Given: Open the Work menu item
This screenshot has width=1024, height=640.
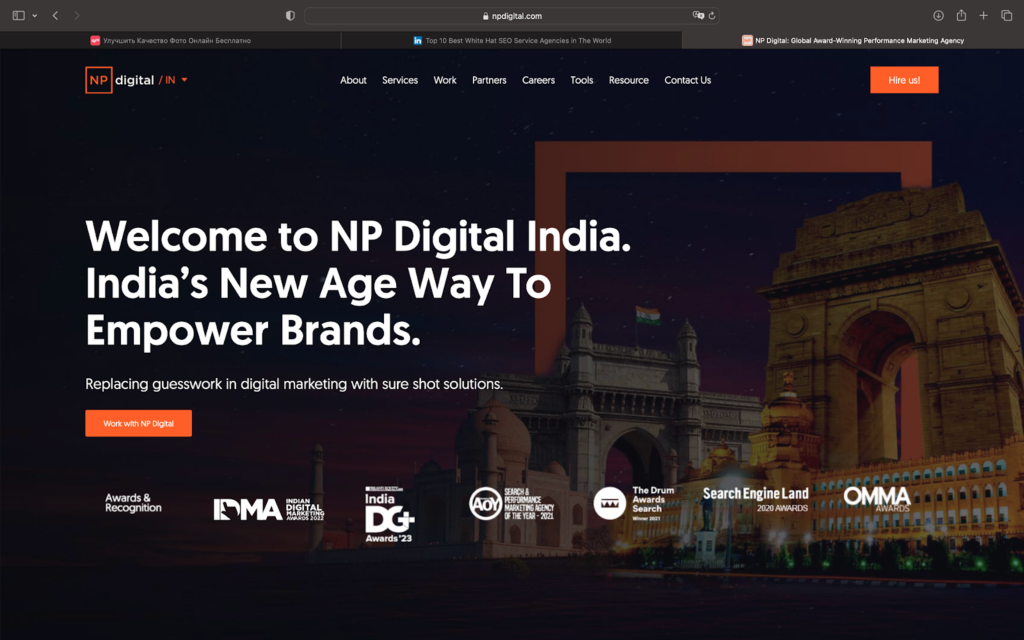Looking at the screenshot, I should (x=445, y=80).
